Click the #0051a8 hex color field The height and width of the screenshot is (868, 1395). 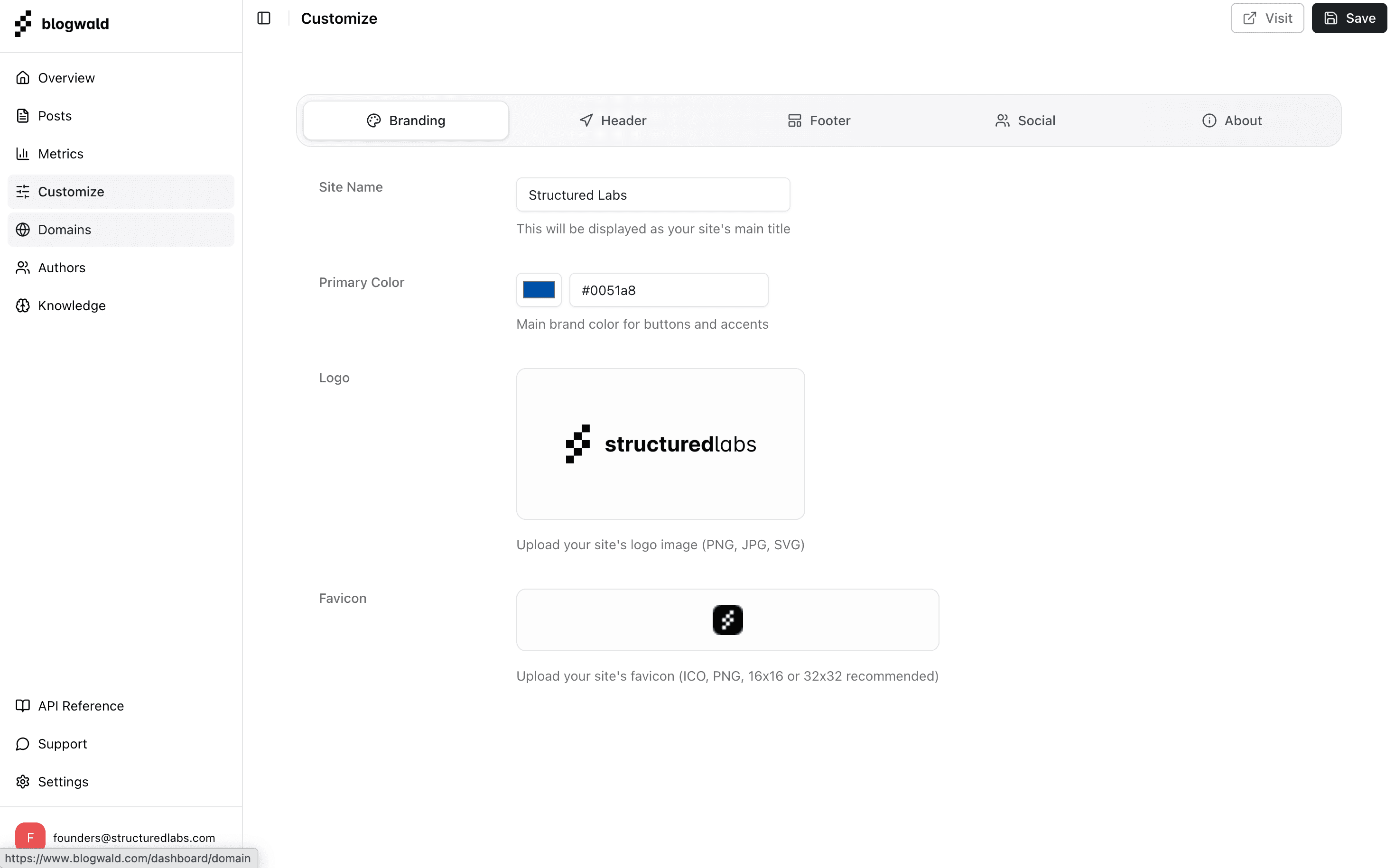coord(669,290)
